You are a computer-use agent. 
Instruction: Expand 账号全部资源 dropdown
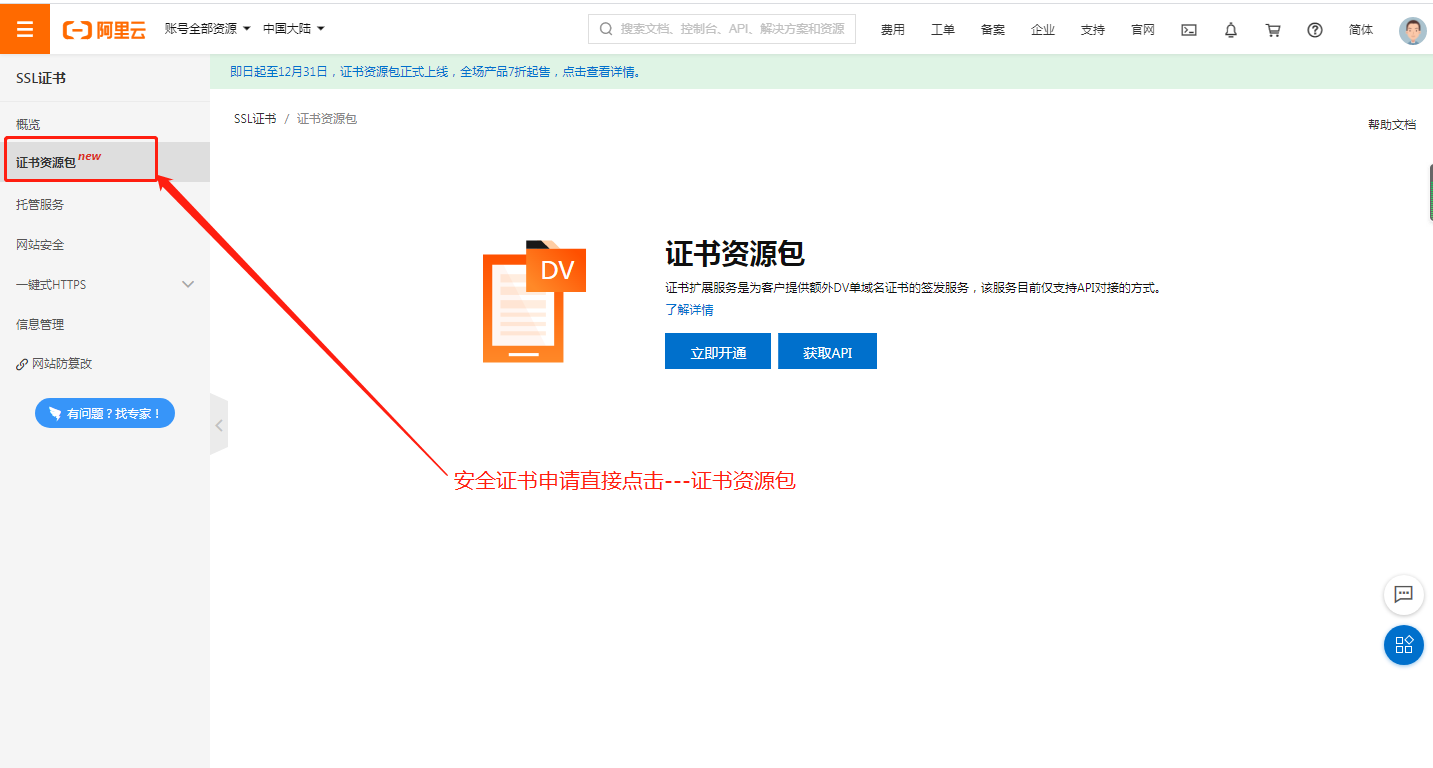(208, 29)
